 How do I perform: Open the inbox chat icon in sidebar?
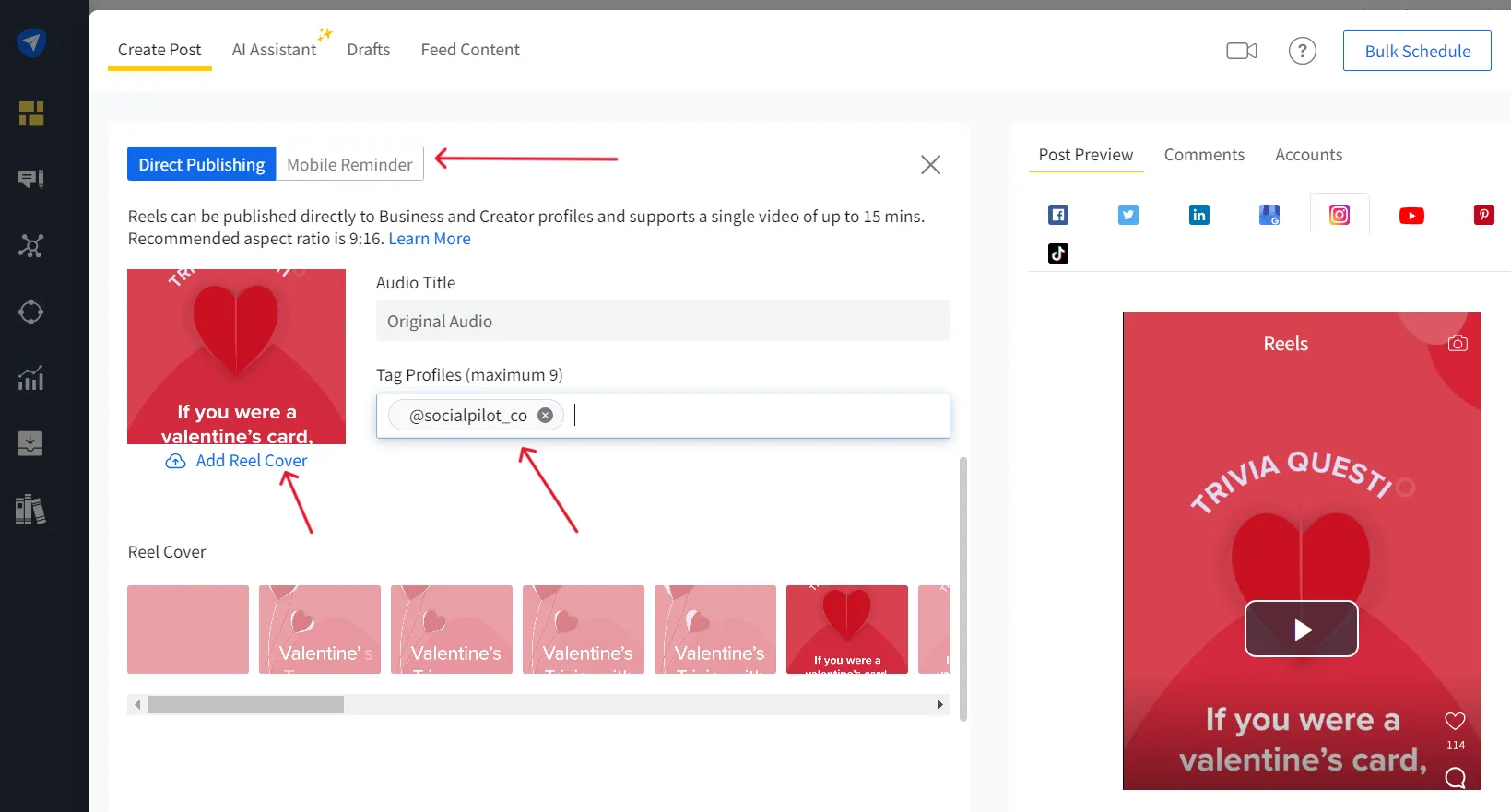pos(31,179)
